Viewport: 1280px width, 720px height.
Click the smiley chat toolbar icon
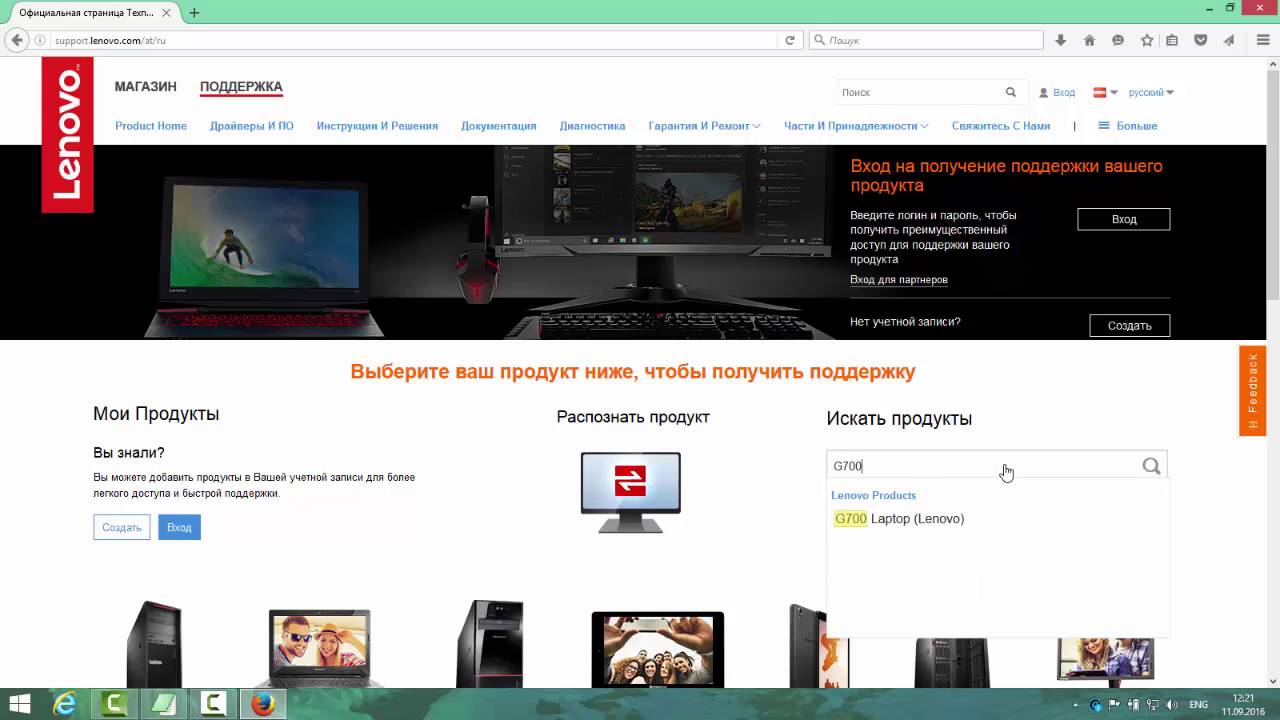1118,40
